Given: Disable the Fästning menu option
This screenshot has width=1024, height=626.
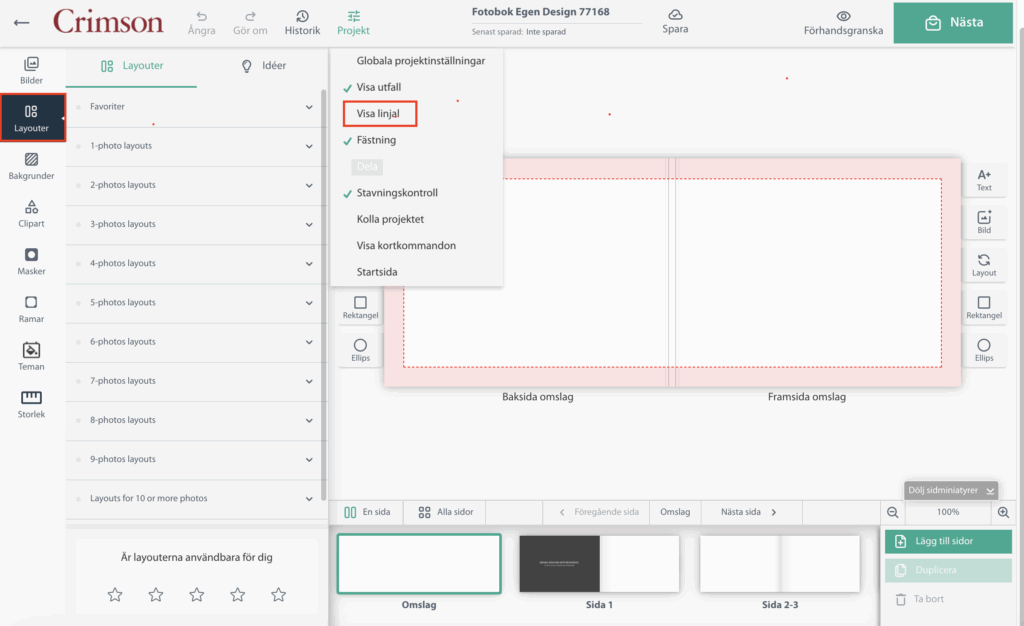Looking at the screenshot, I should click(x=376, y=140).
